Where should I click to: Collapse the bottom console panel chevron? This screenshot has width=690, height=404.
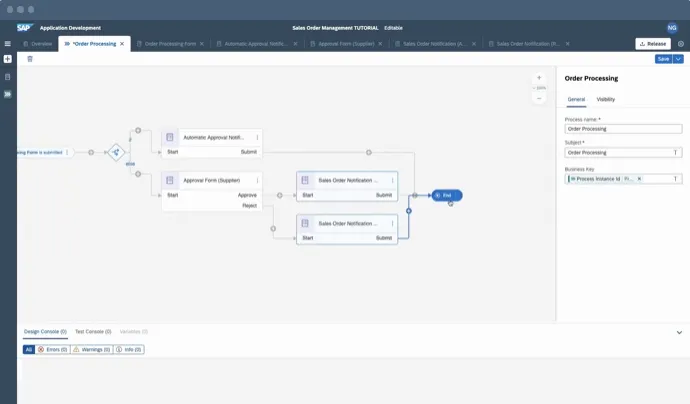pyautogui.click(x=680, y=332)
